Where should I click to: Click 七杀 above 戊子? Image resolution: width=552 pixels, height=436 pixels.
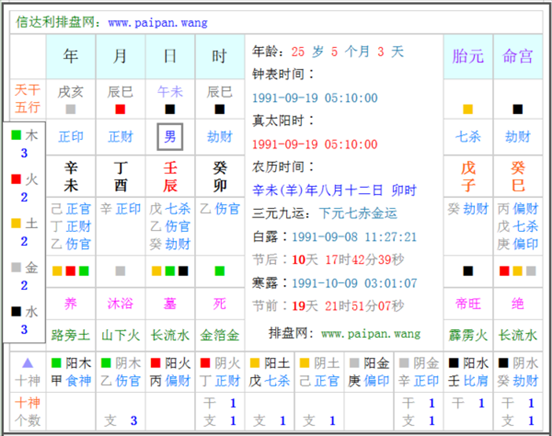tap(468, 137)
